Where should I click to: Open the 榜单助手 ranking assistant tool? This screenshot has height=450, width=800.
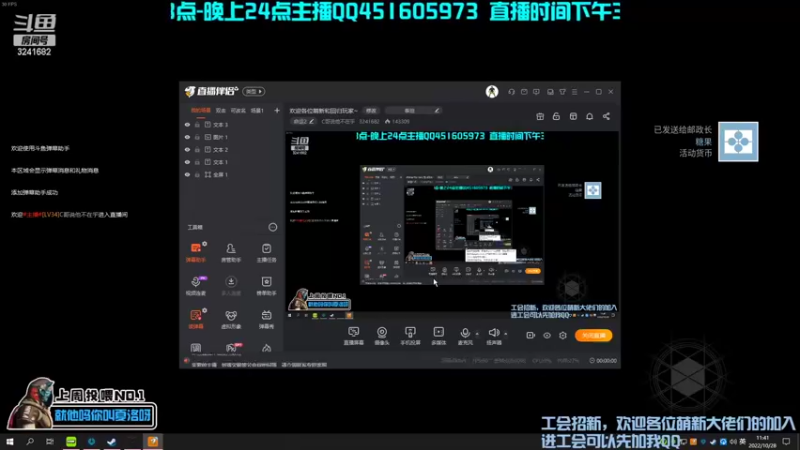pyautogui.click(x=266, y=286)
